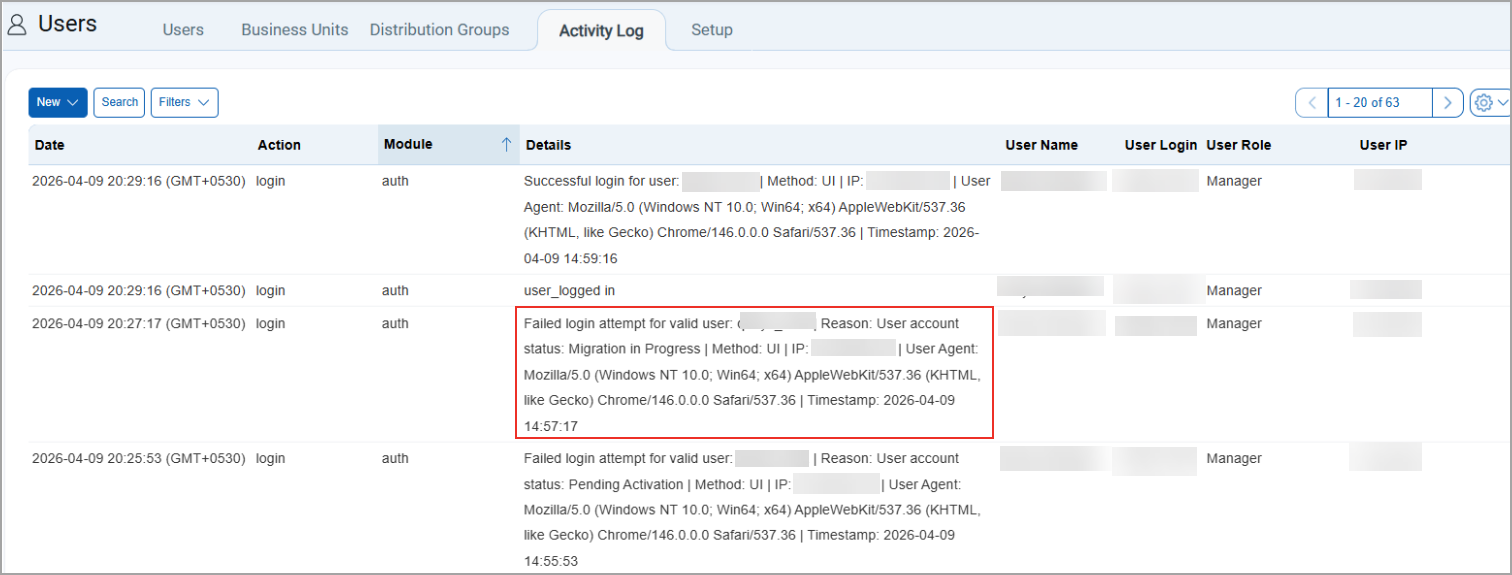
Task: Switch to the Users tab
Action: tap(183, 30)
